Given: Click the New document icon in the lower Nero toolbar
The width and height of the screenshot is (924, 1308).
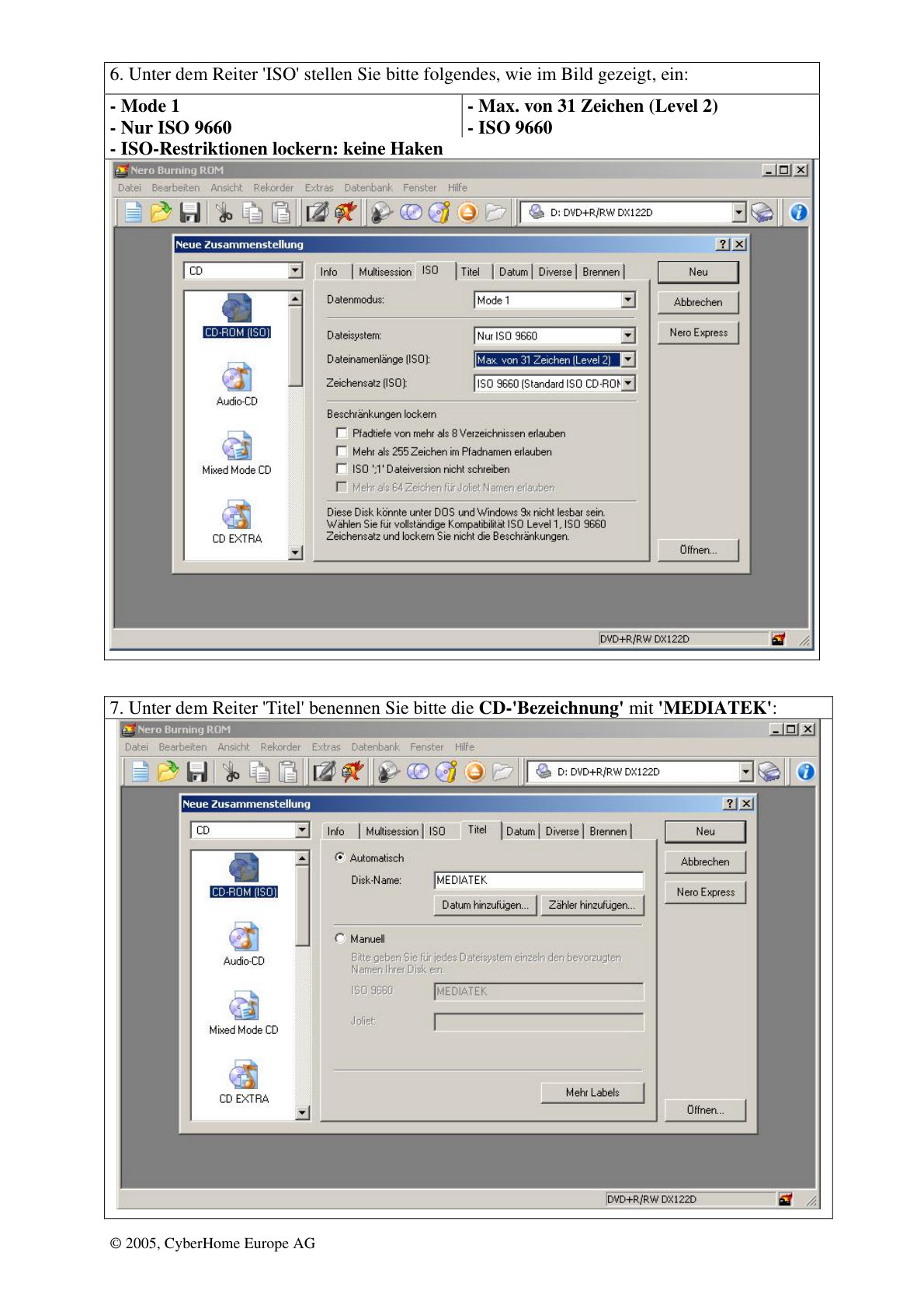Looking at the screenshot, I should coord(141,771).
